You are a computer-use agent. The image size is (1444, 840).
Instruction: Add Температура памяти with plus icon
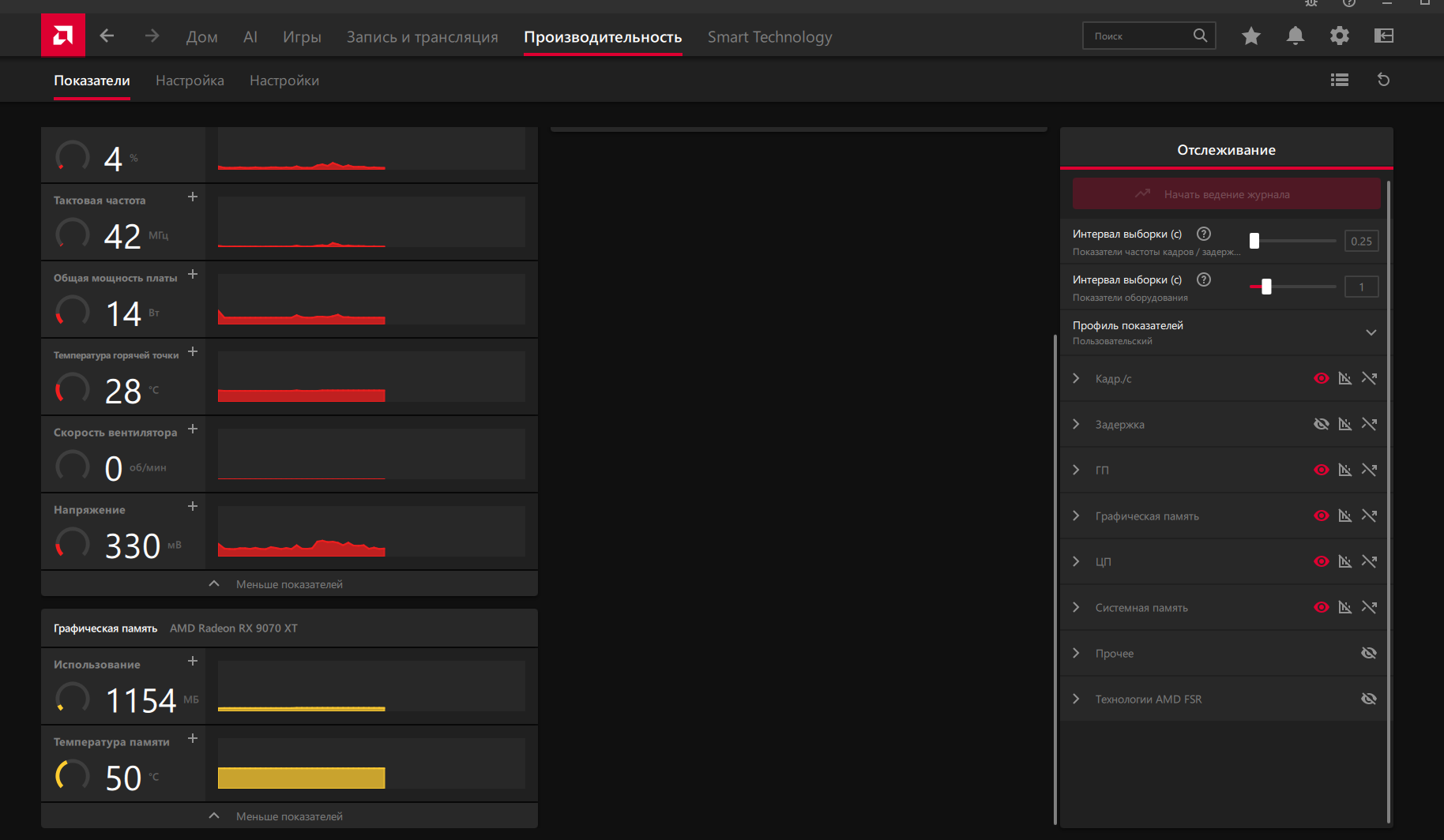tap(193, 738)
